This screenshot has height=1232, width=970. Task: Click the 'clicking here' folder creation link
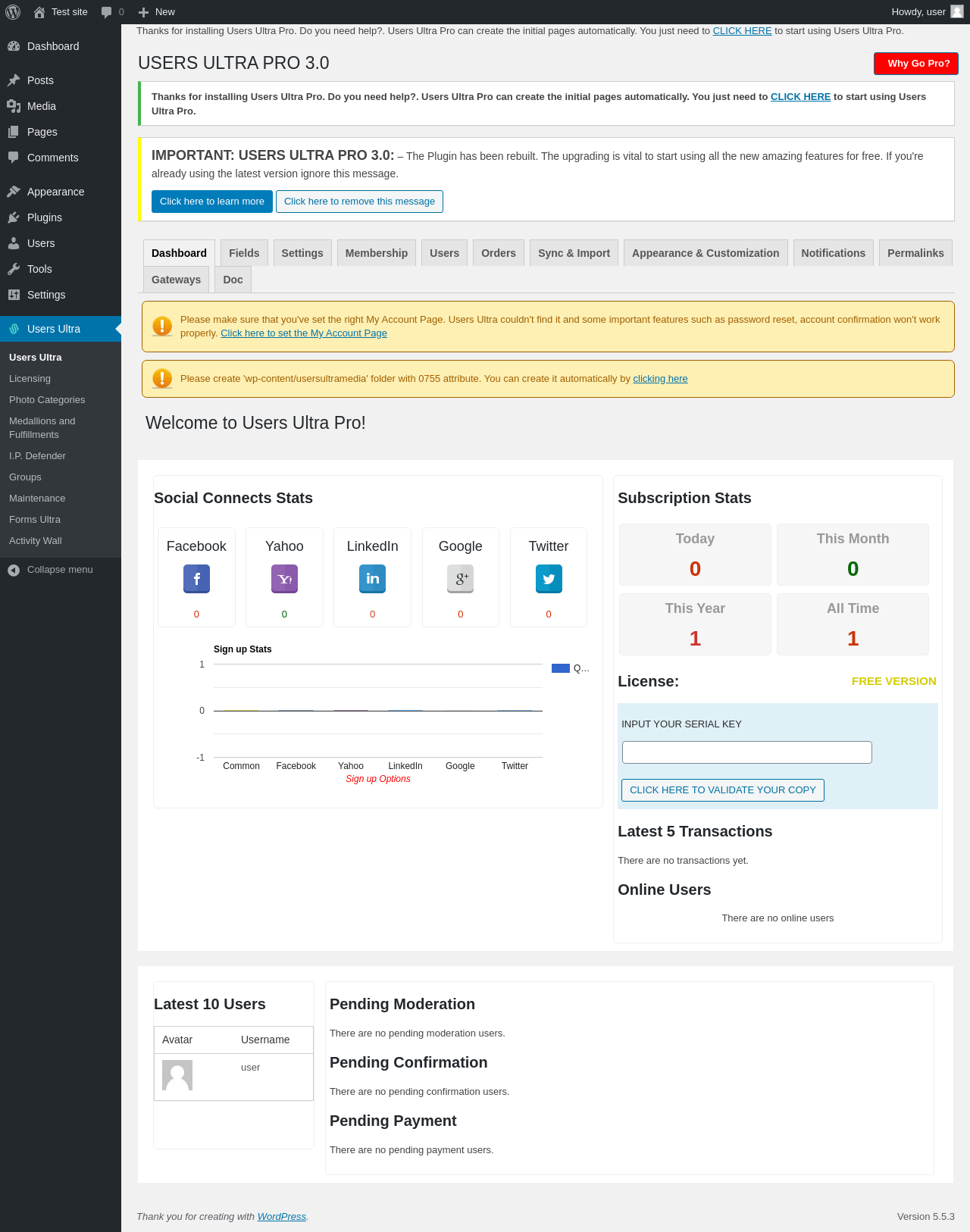[x=660, y=379]
